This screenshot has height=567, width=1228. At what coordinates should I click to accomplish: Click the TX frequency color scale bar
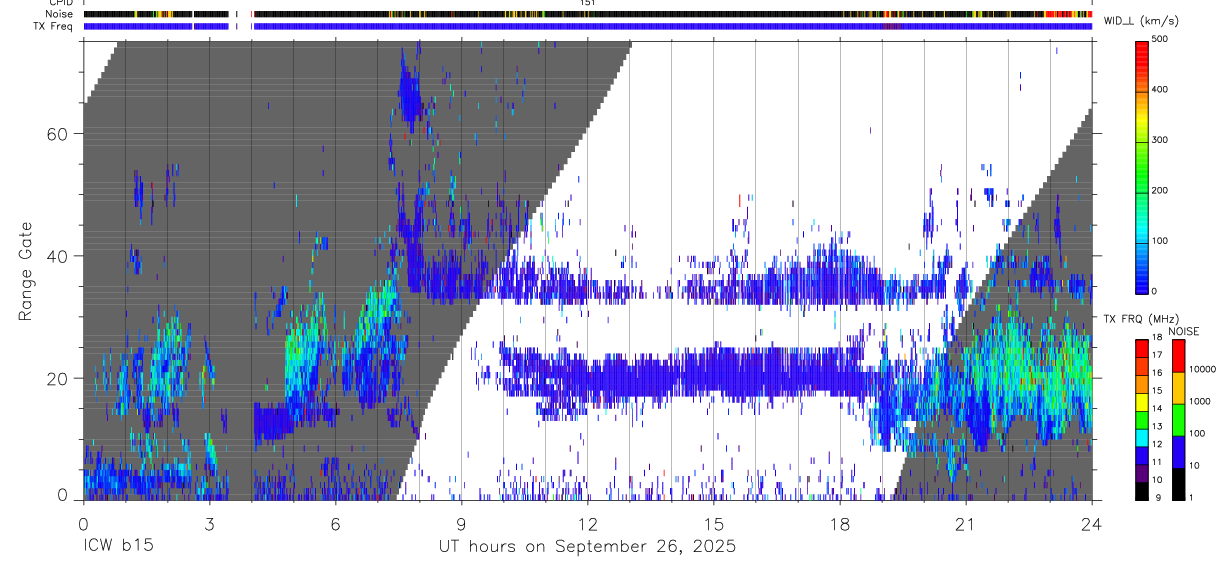[x=1142, y=419]
